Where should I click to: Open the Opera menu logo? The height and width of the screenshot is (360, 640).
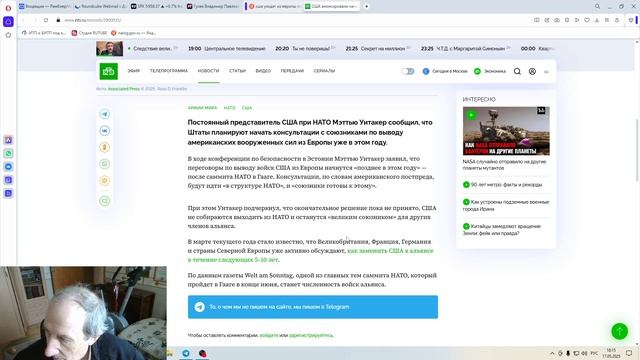tap(8, 8)
